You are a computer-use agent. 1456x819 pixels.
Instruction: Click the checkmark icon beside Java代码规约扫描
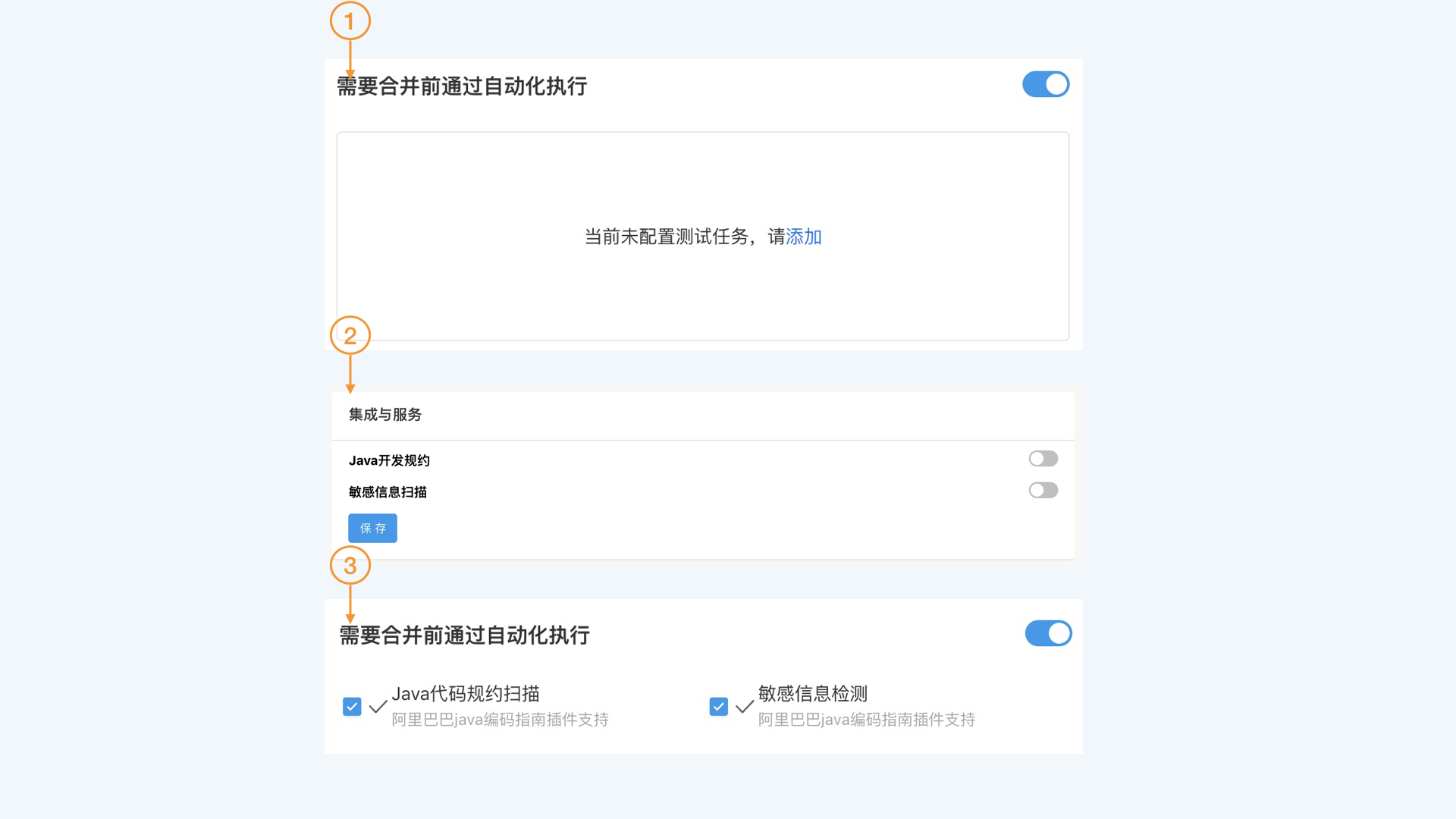[x=378, y=707]
